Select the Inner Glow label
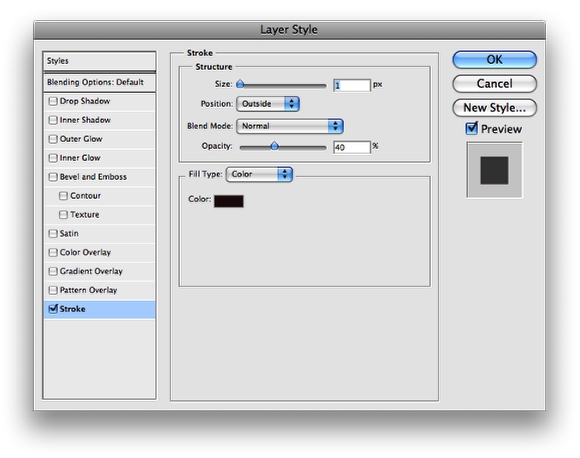Viewport: 580px width, 458px height. 80,158
